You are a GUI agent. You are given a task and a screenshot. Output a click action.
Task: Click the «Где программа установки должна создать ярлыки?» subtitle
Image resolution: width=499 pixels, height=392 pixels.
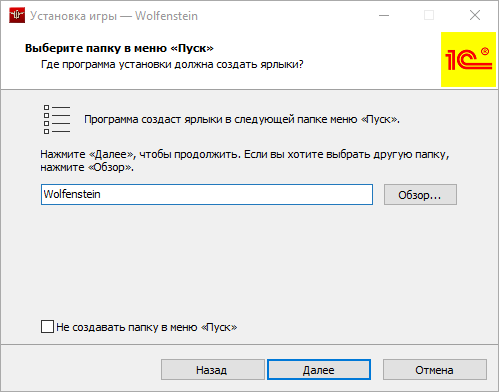[172, 64]
